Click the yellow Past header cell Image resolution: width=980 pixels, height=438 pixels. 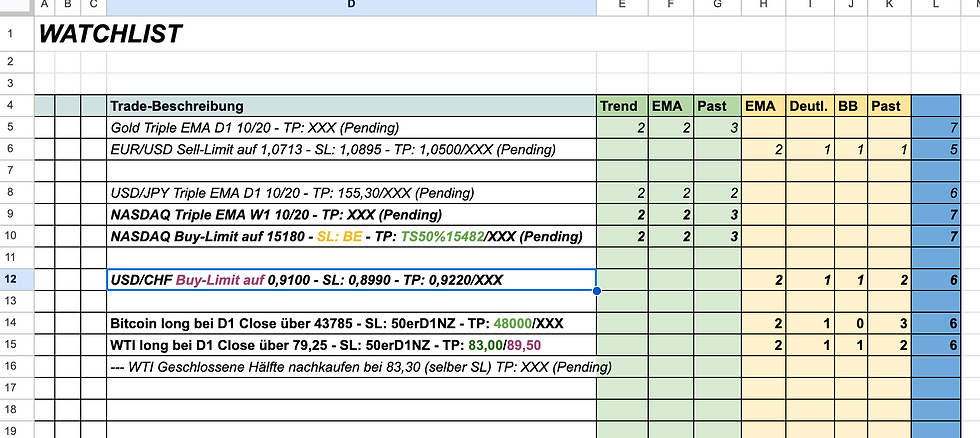click(x=889, y=106)
